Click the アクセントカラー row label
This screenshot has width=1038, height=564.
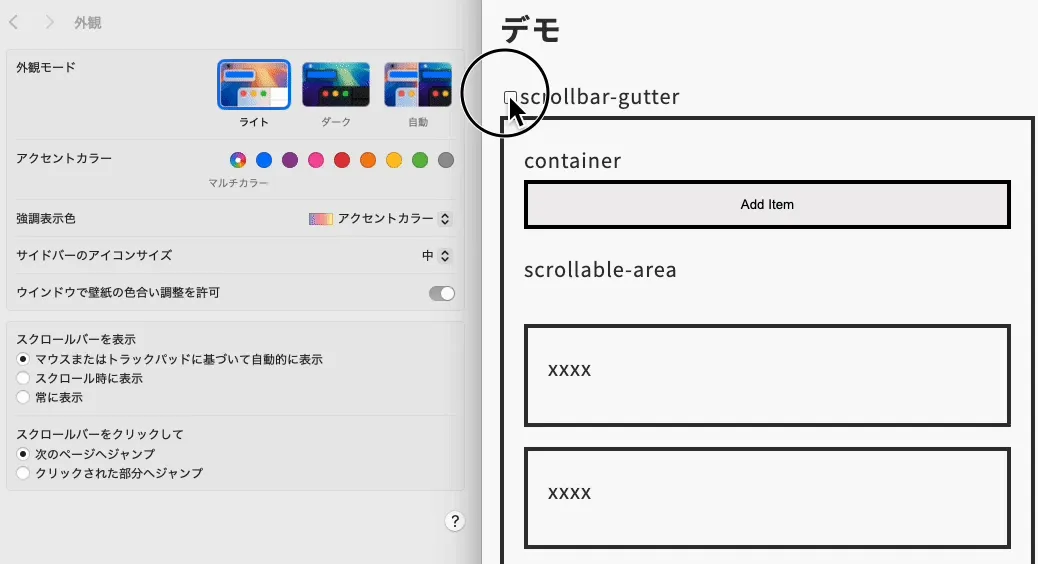(64, 159)
